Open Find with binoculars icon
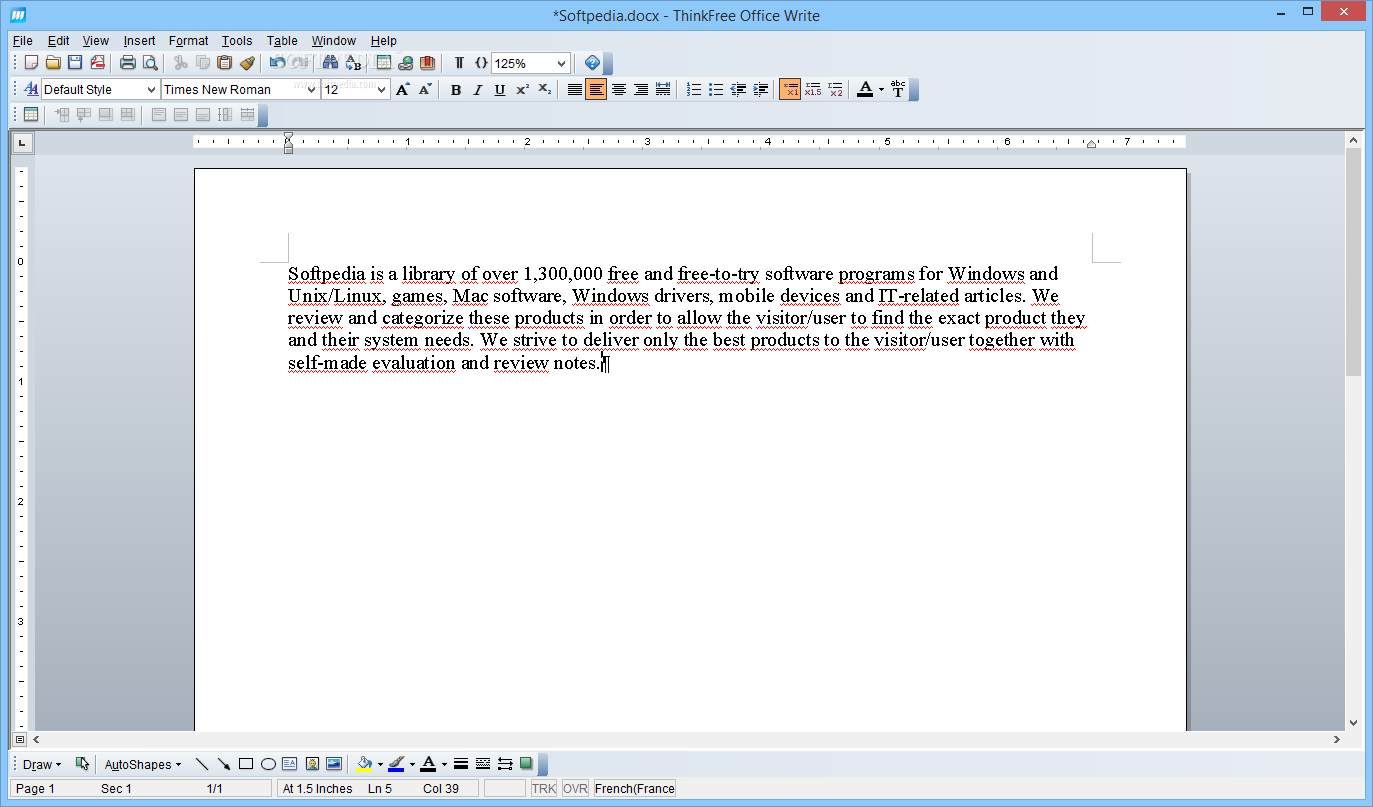 (331, 63)
